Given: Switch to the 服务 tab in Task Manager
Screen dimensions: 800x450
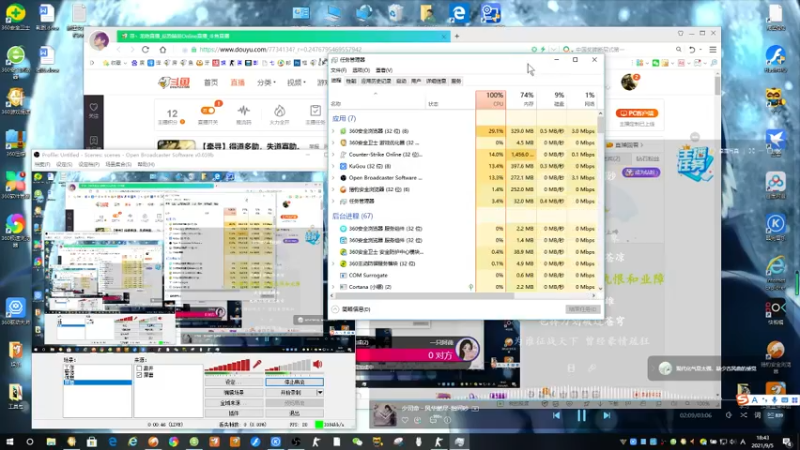Looking at the screenshot, I should click(x=456, y=81).
